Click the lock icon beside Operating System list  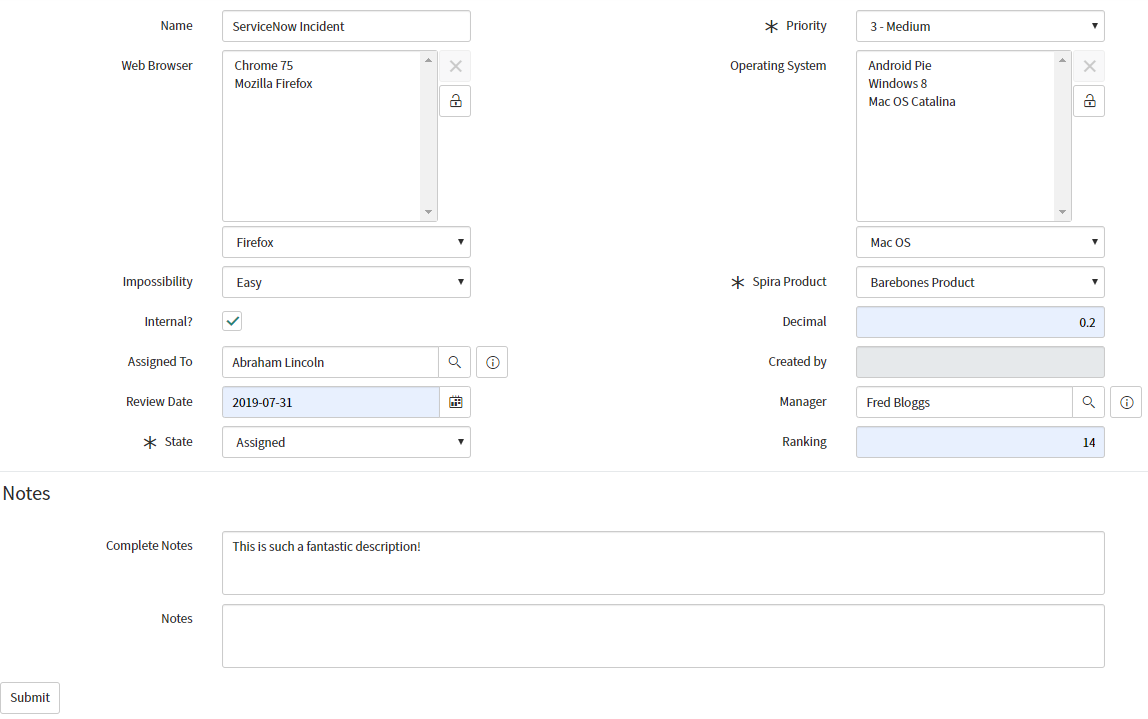click(1089, 101)
